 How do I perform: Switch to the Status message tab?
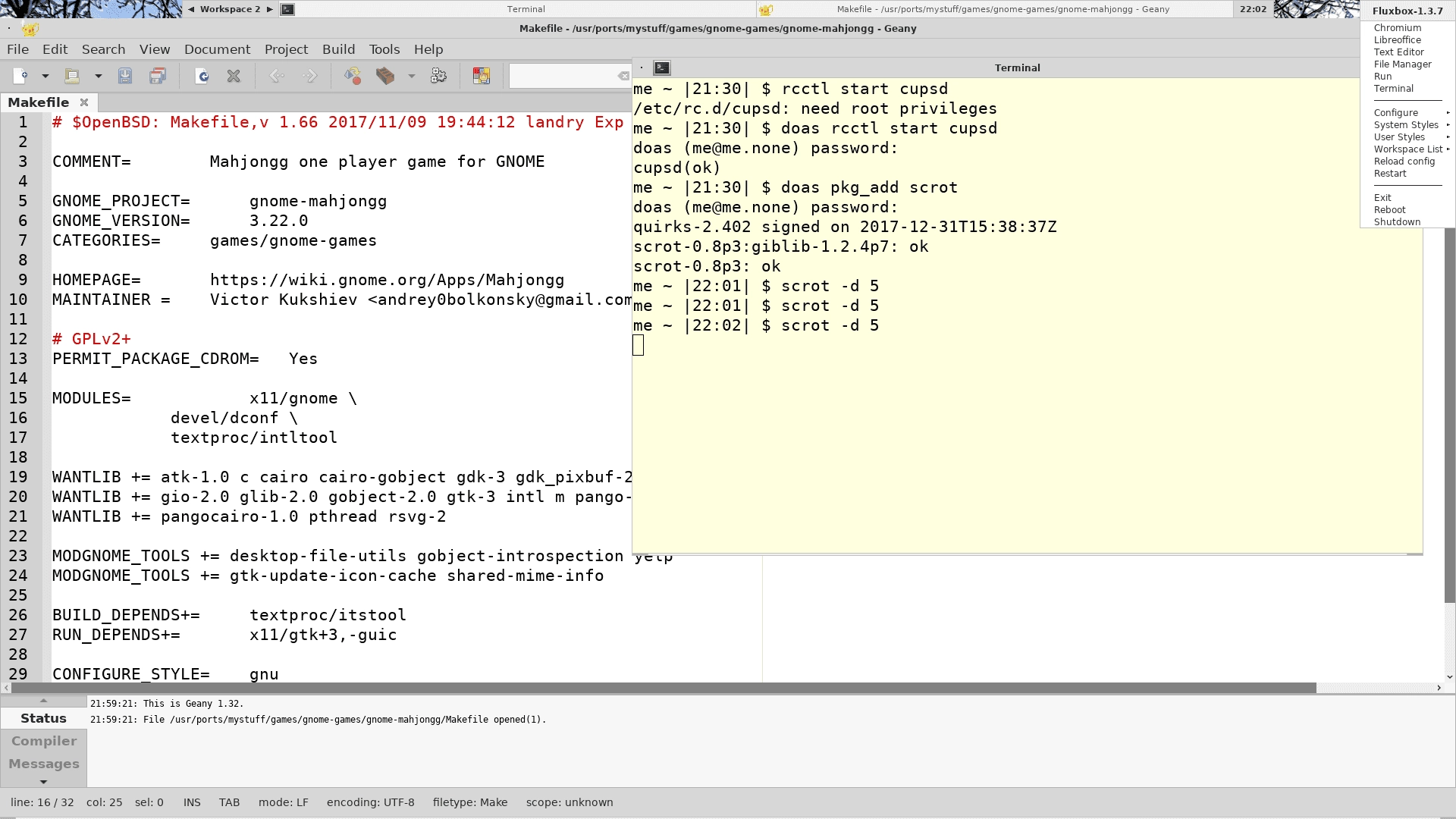pyautogui.click(x=43, y=718)
